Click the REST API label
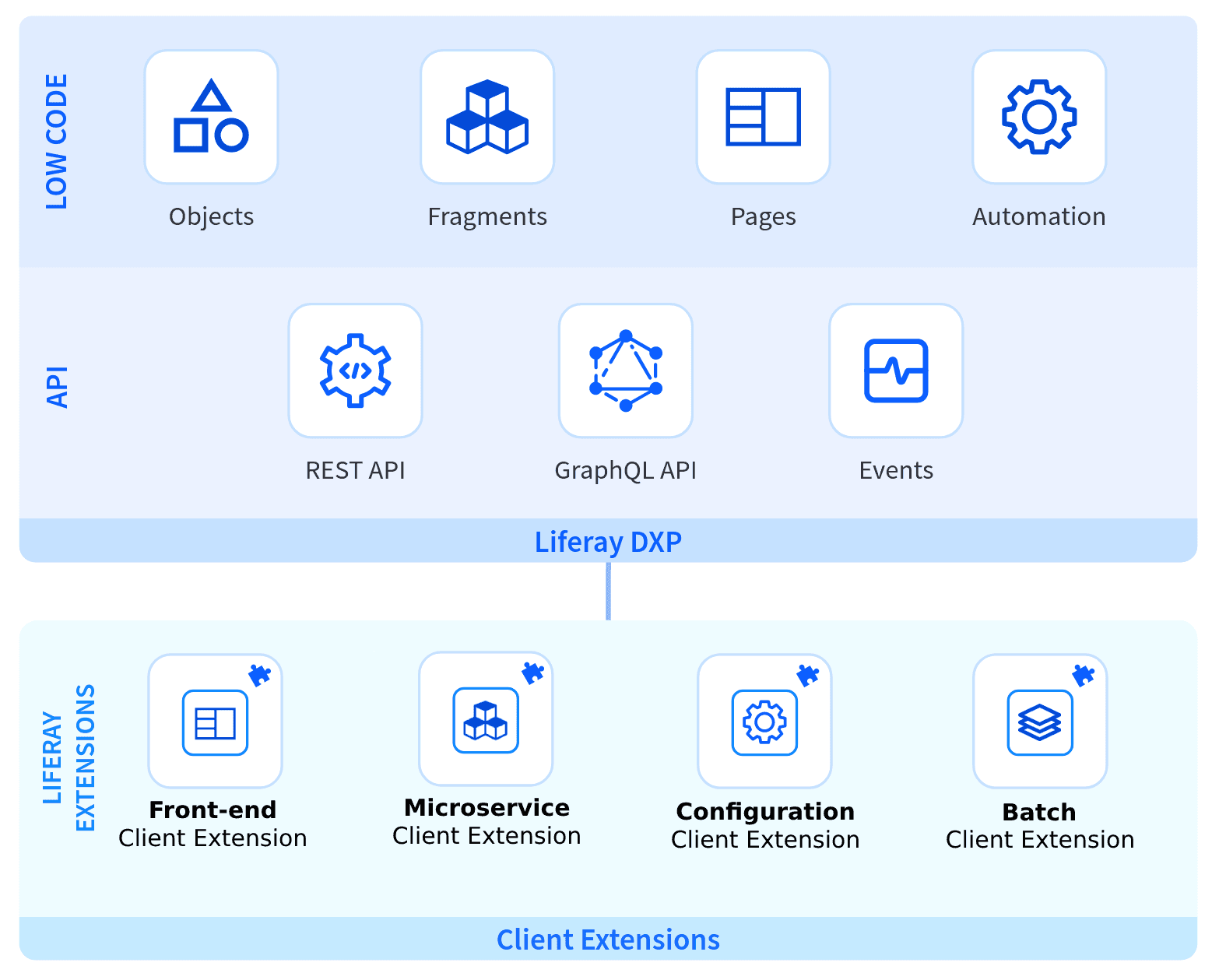Viewport: 1219px width, 980px height. 356,470
